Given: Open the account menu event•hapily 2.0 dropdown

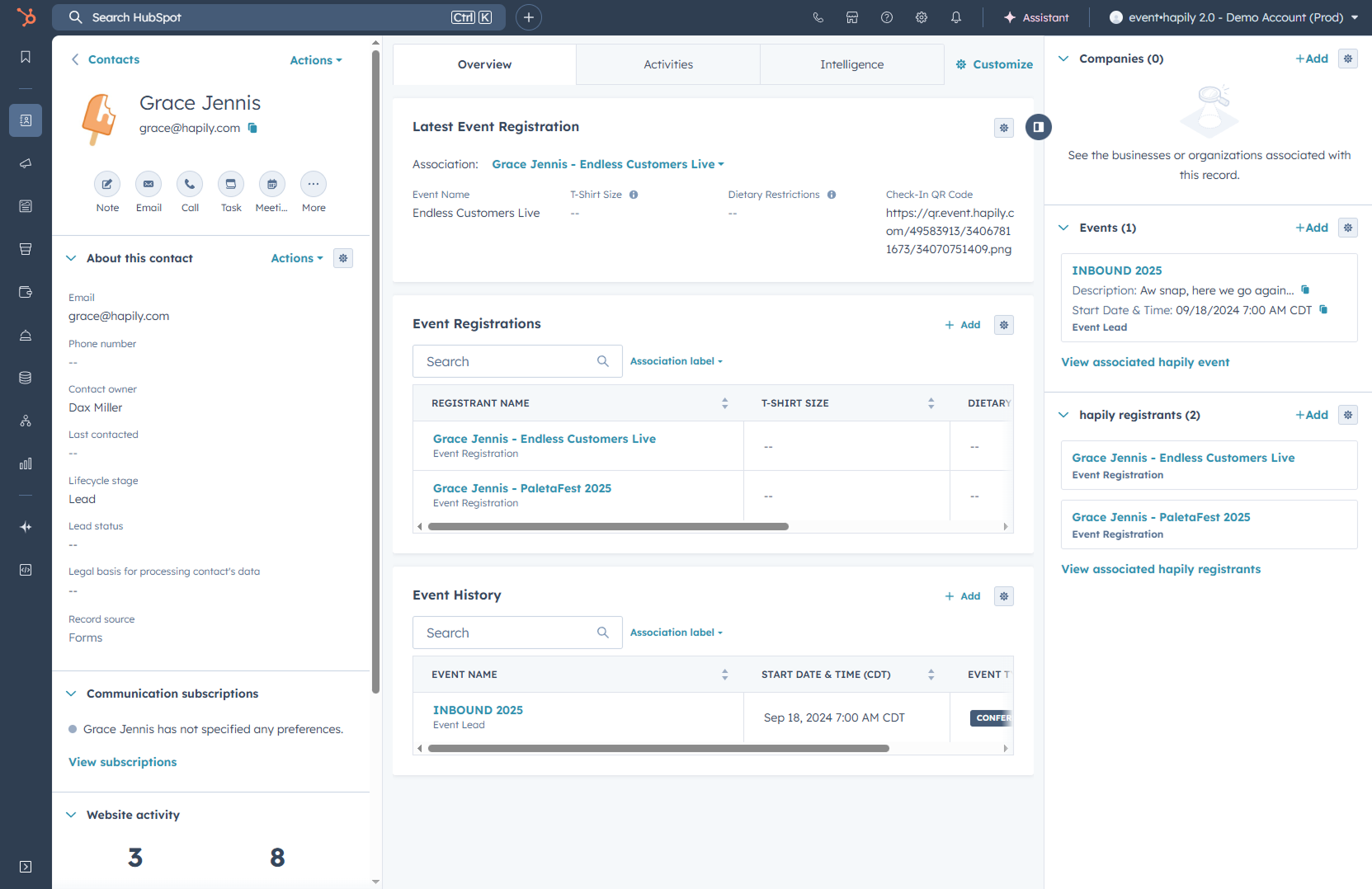Looking at the screenshot, I should click(1234, 17).
